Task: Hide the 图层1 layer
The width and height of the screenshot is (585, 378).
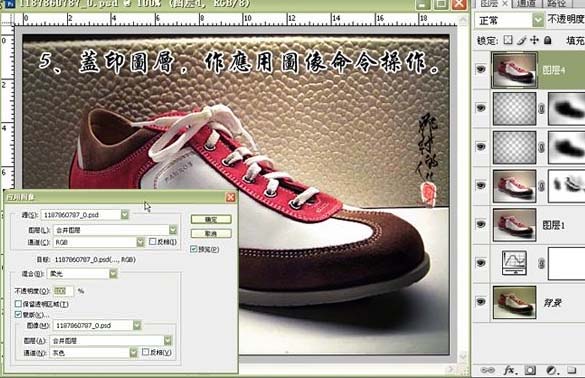Action: [481, 224]
